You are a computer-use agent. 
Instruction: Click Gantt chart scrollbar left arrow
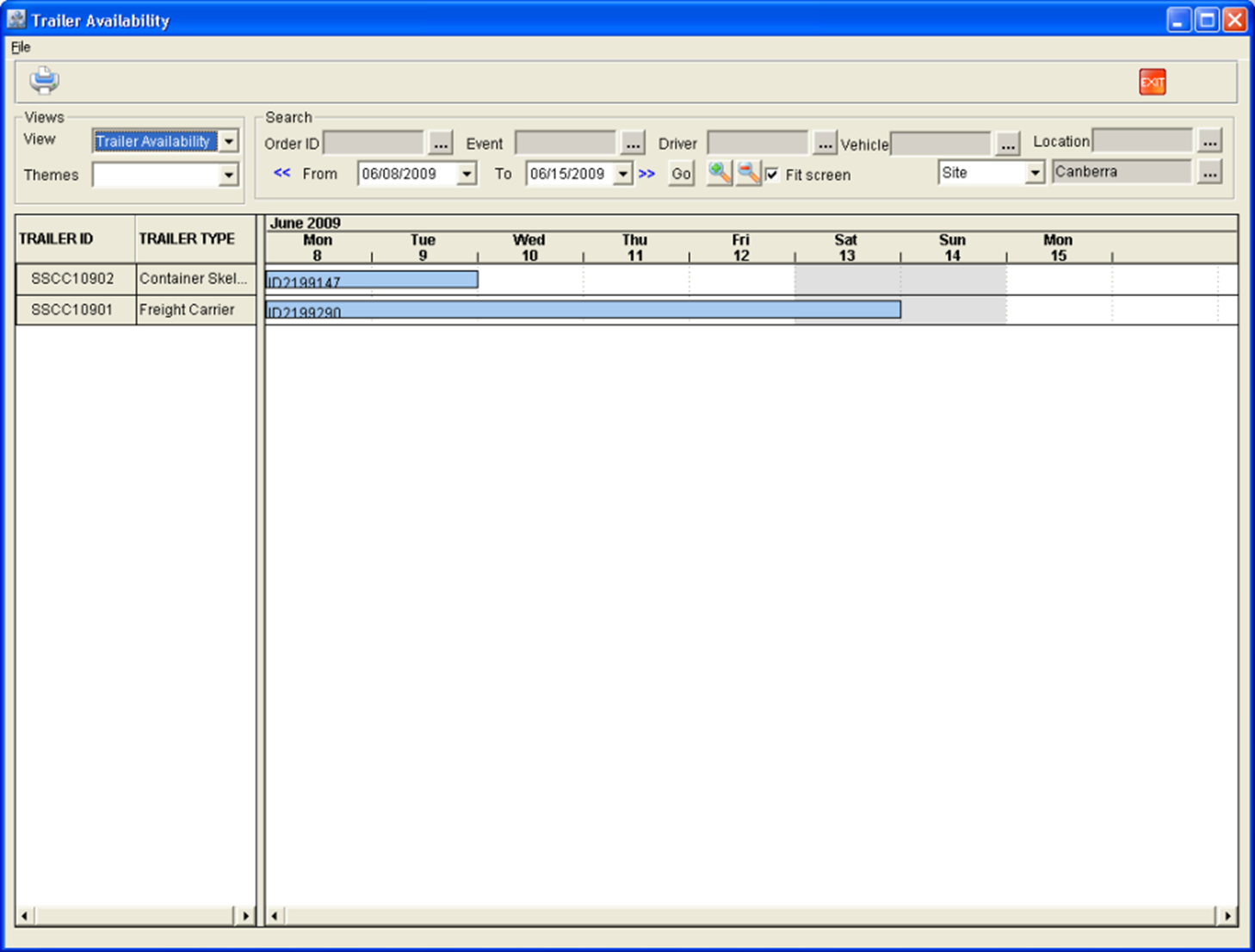[x=275, y=916]
